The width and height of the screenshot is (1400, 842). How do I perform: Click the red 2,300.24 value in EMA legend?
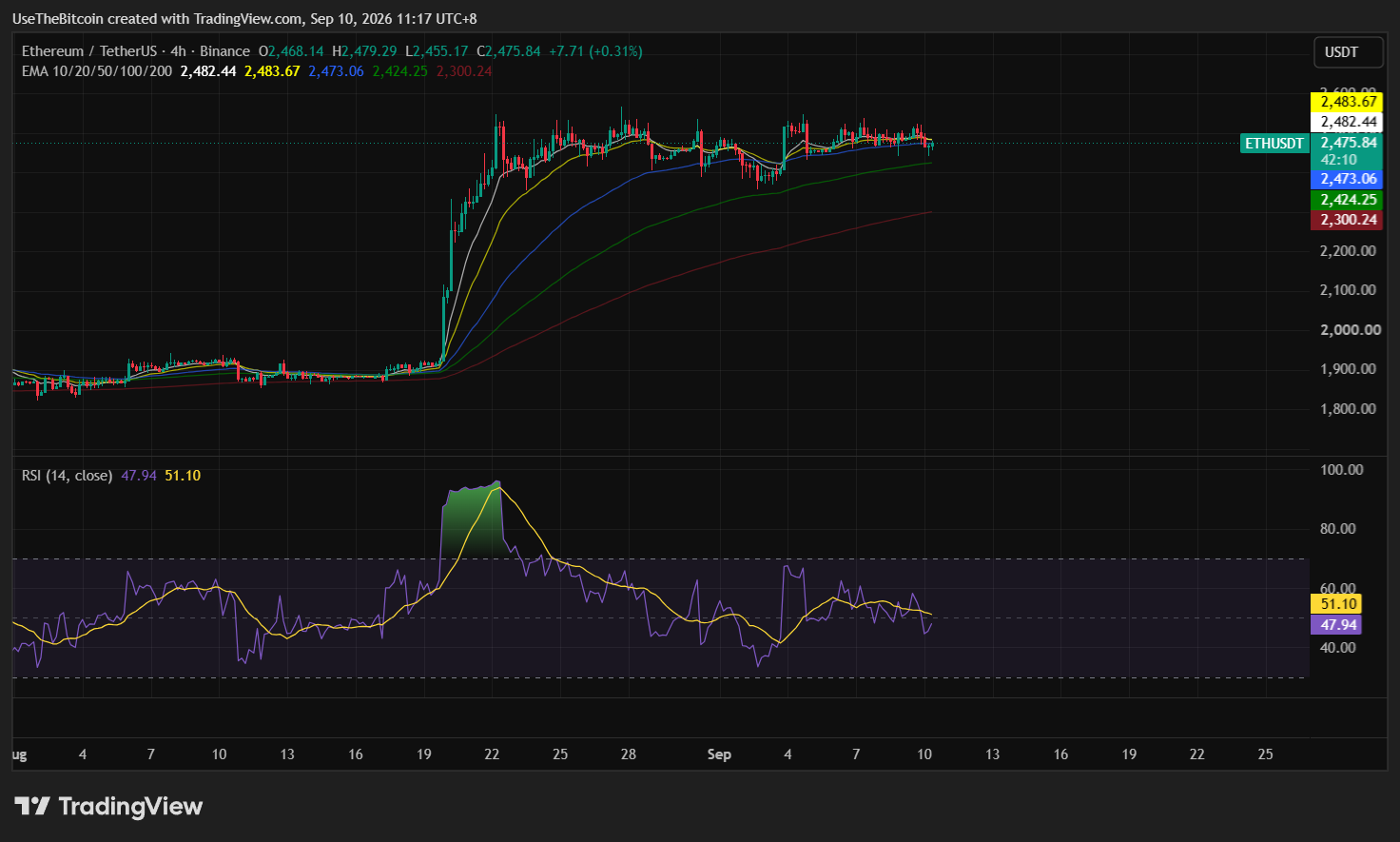[x=464, y=71]
